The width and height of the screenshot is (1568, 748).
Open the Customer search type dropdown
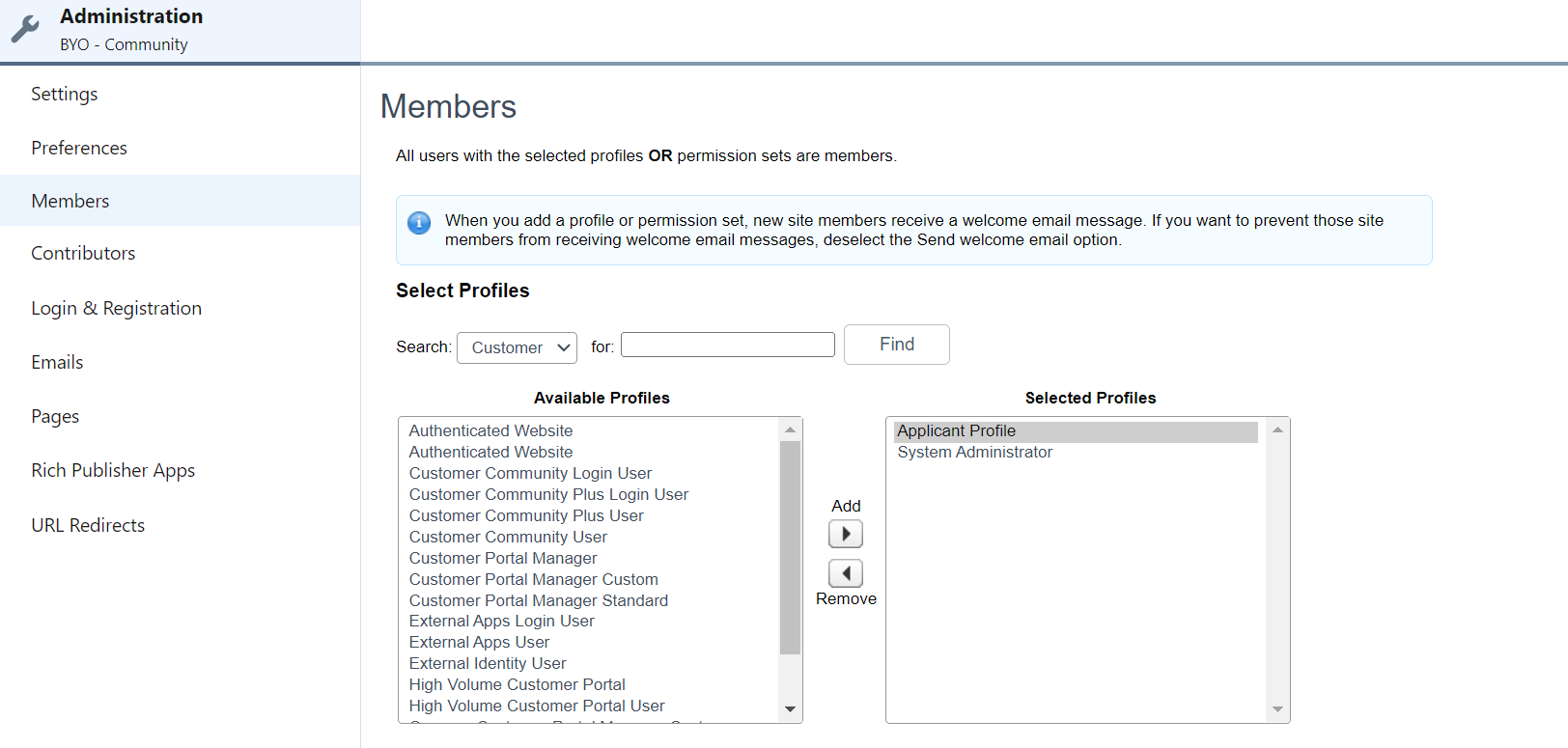pos(517,347)
